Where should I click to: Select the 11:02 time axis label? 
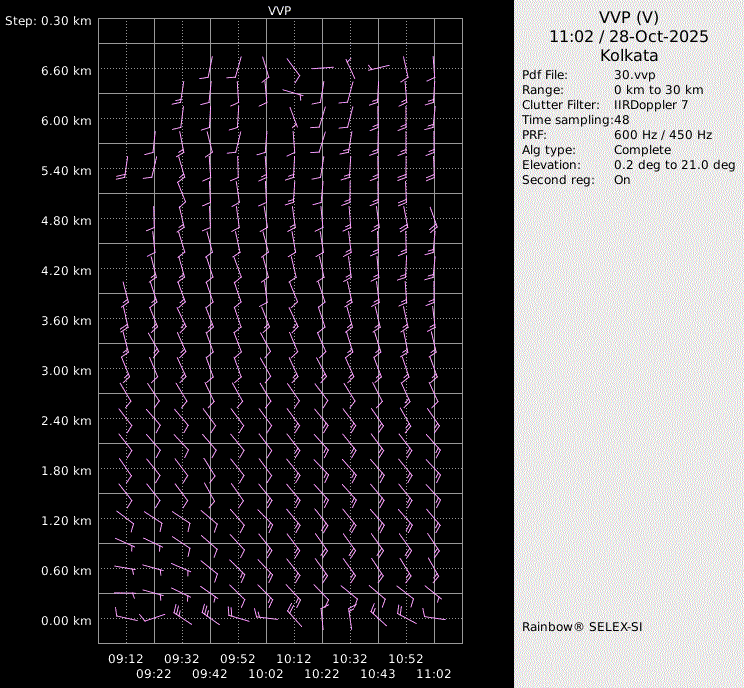click(434, 675)
